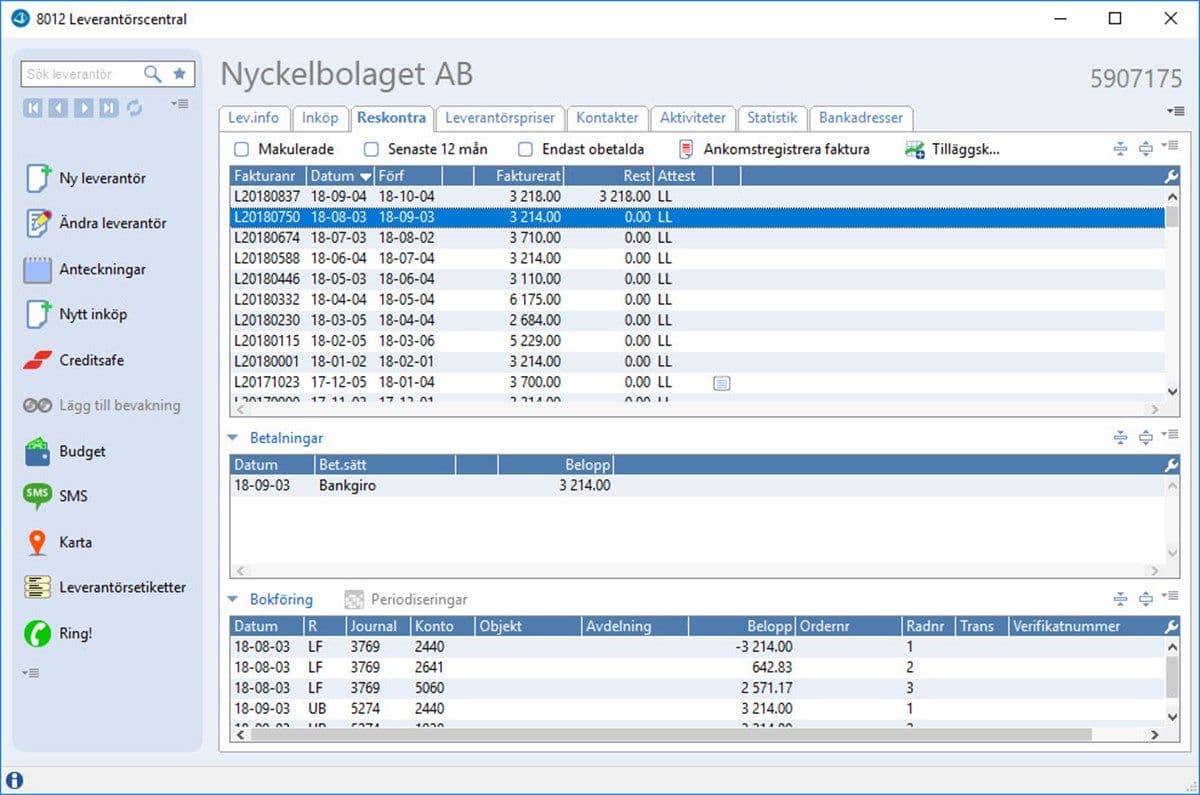Click Periodiseringar button

click(406, 600)
